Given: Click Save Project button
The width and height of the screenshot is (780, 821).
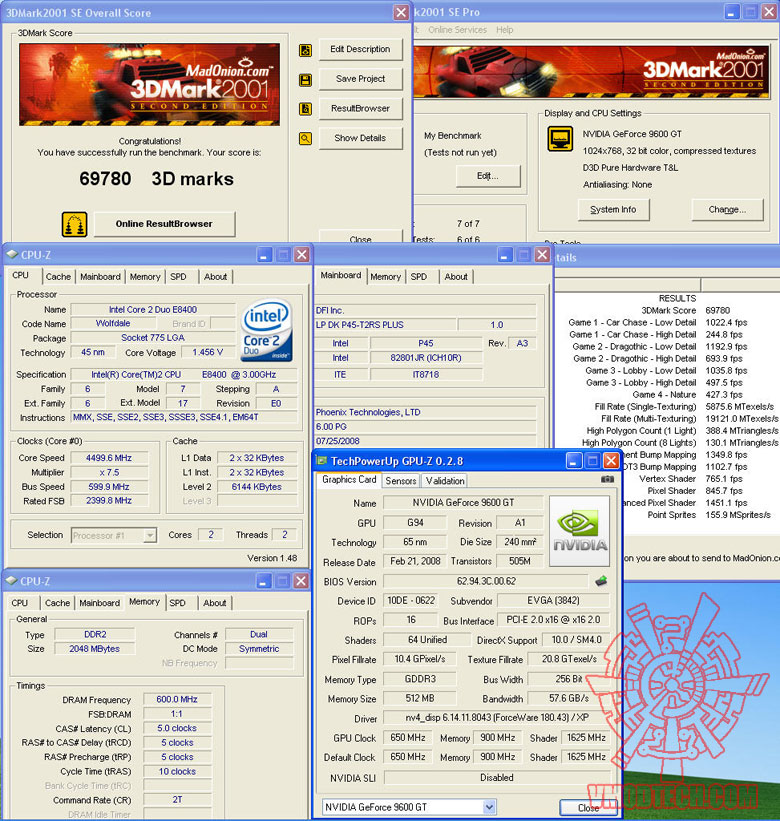Looking at the screenshot, I should click(360, 79).
